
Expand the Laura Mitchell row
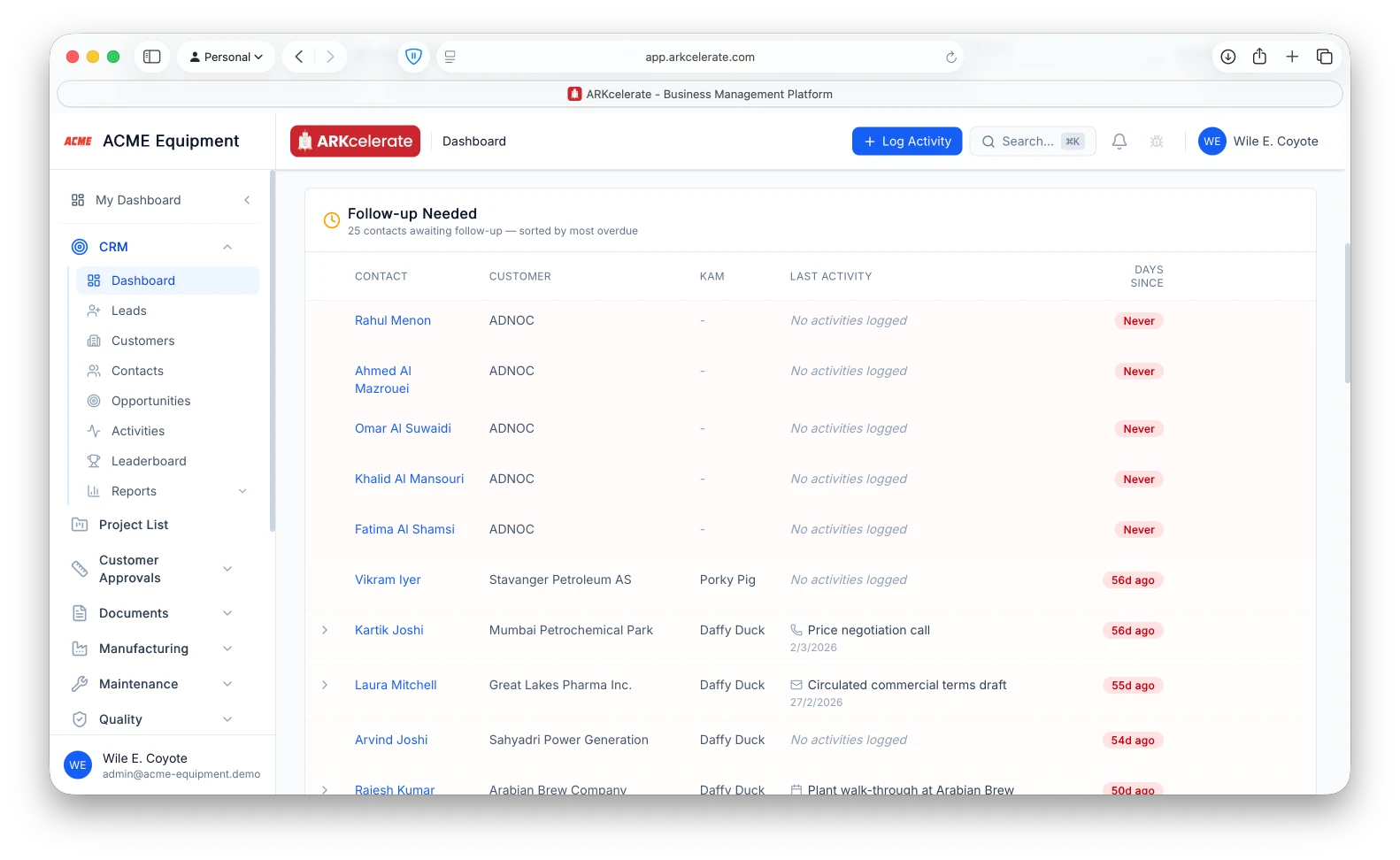tap(325, 685)
